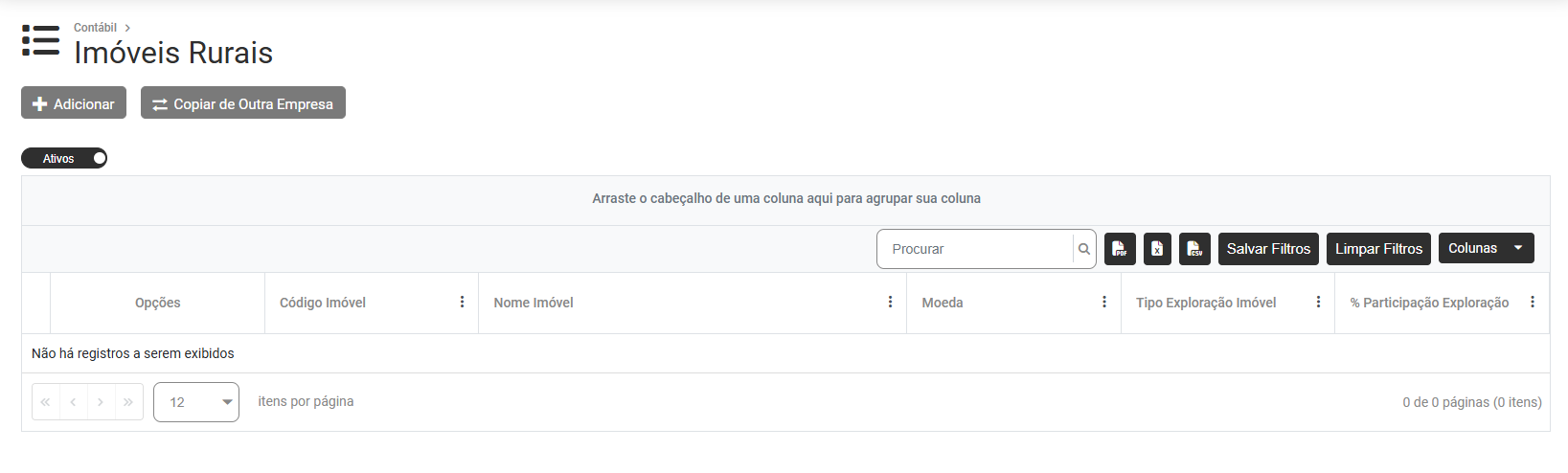Click the list menu icon beside title
This screenshot has width=1568, height=473.
40,41
